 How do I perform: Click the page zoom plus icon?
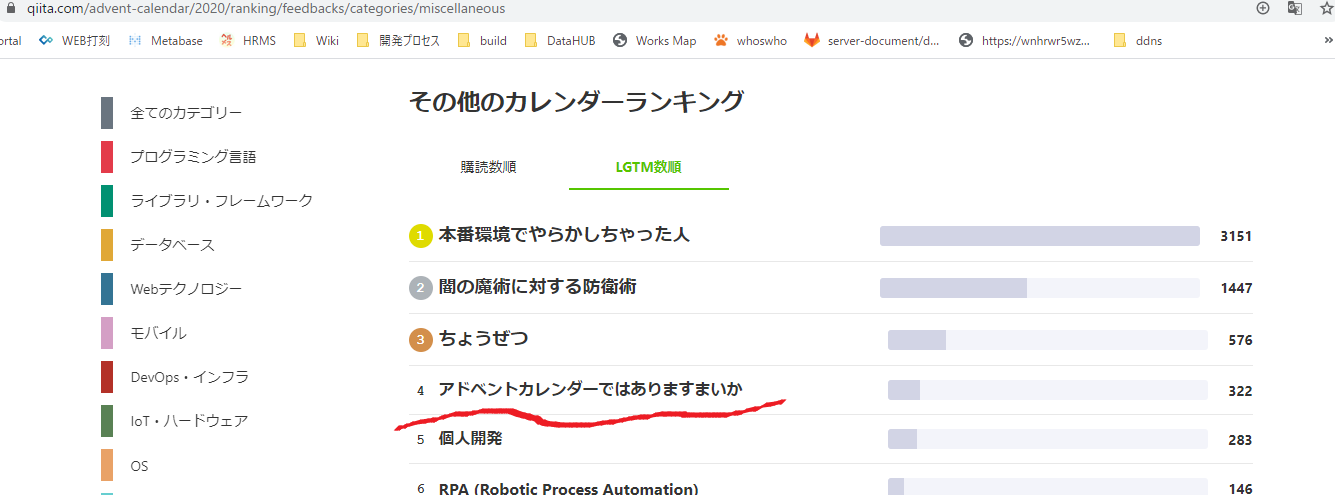pos(1263,8)
